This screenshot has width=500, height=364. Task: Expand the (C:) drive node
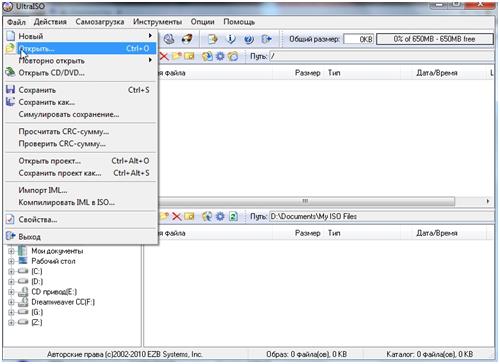click(x=11, y=271)
